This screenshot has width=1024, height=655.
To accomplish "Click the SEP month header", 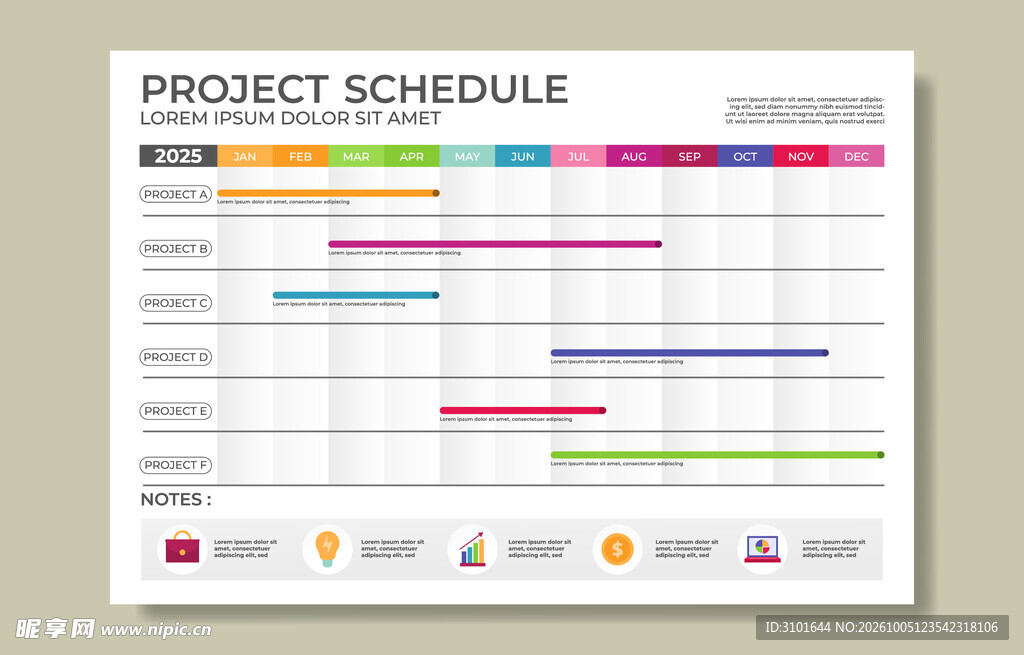I will [690, 156].
